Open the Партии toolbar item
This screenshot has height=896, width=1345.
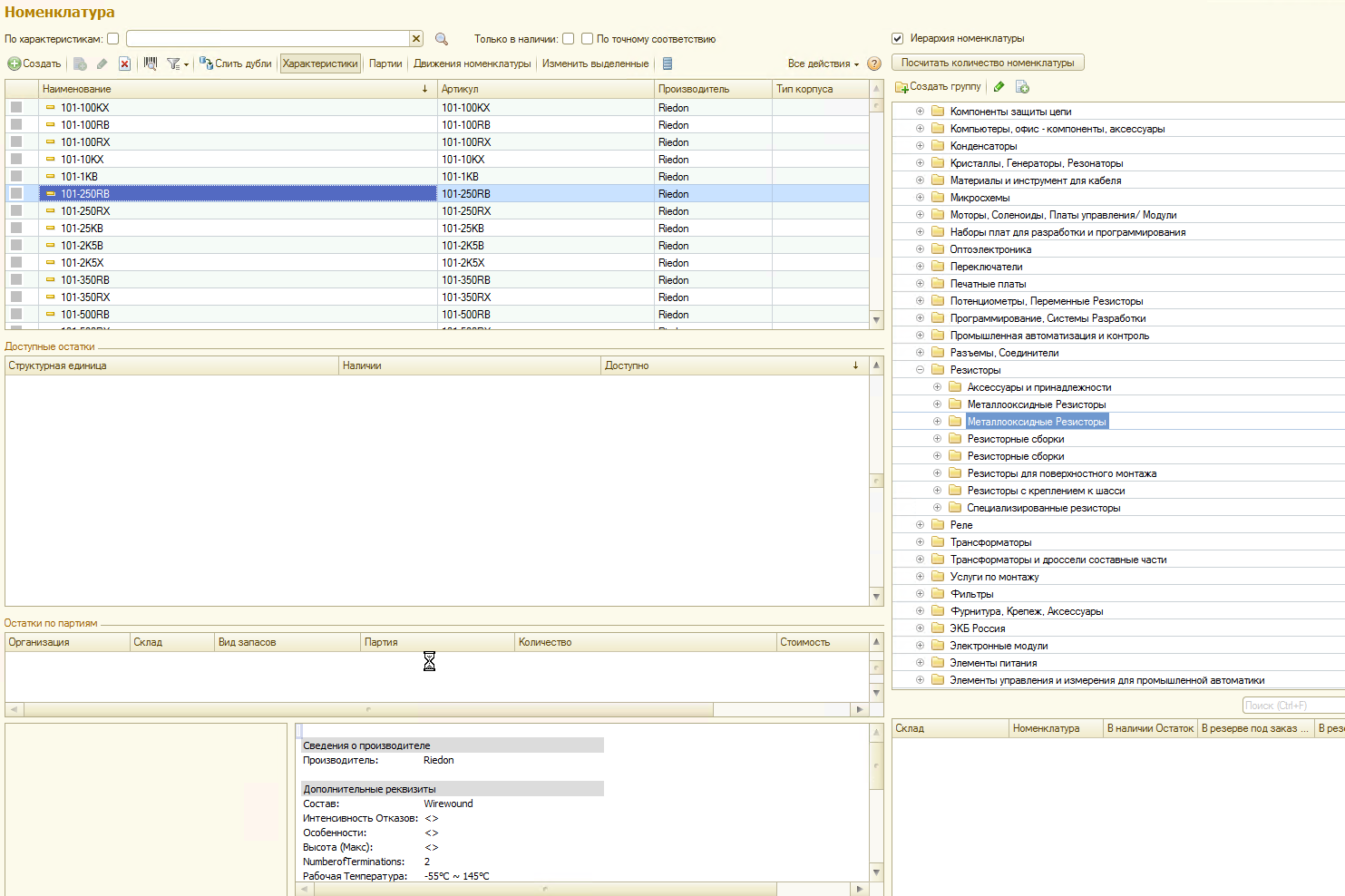(385, 63)
